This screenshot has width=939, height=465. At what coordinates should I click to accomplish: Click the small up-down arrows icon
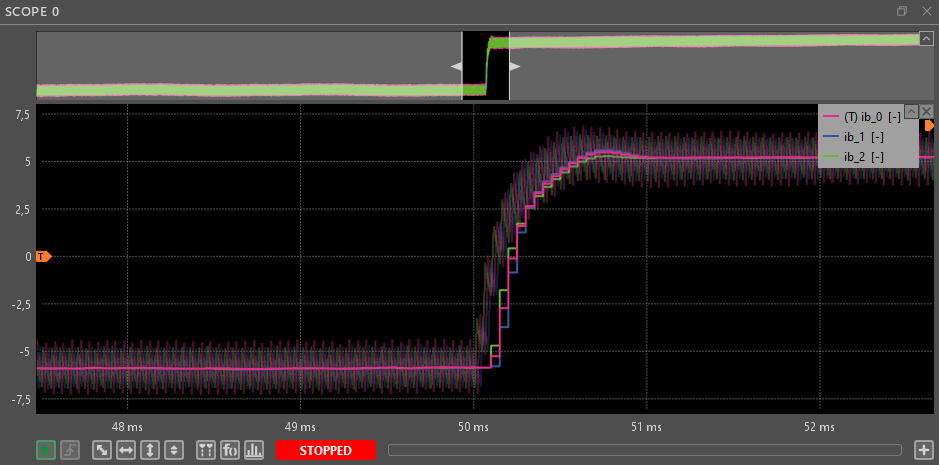point(174,450)
